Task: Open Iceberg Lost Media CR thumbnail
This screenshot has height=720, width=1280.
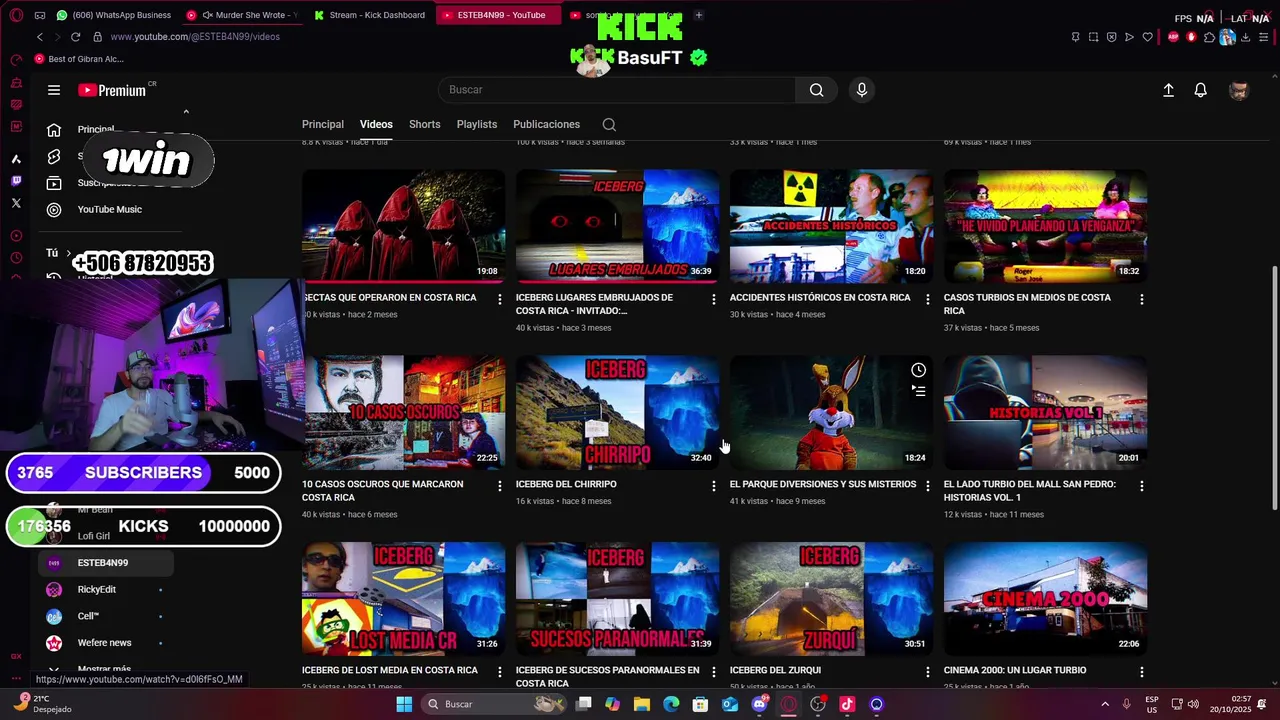Action: [403, 599]
